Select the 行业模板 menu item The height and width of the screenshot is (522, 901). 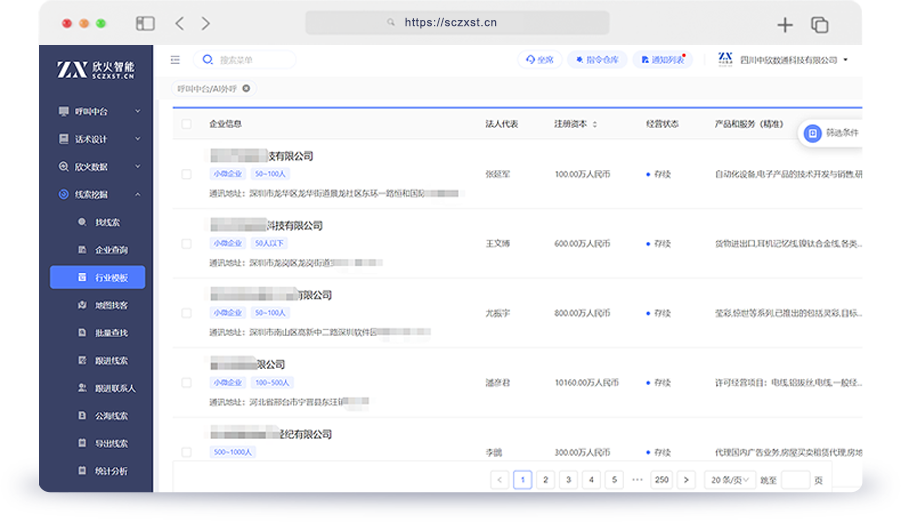[97, 277]
